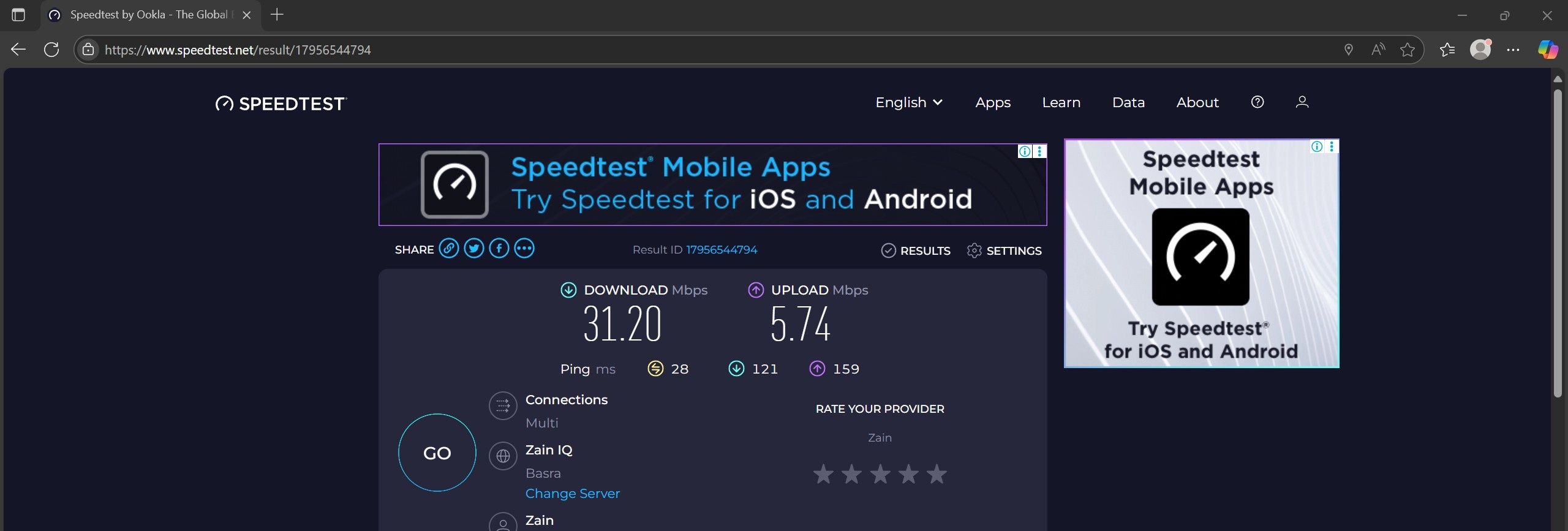The height and width of the screenshot is (531, 1568).
Task: Click the Change Server link
Action: pos(573,494)
